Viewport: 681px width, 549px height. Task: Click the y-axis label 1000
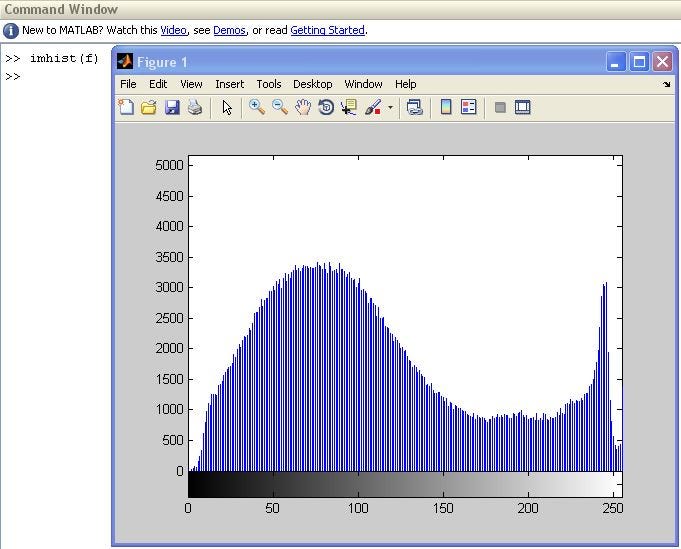coord(169,409)
